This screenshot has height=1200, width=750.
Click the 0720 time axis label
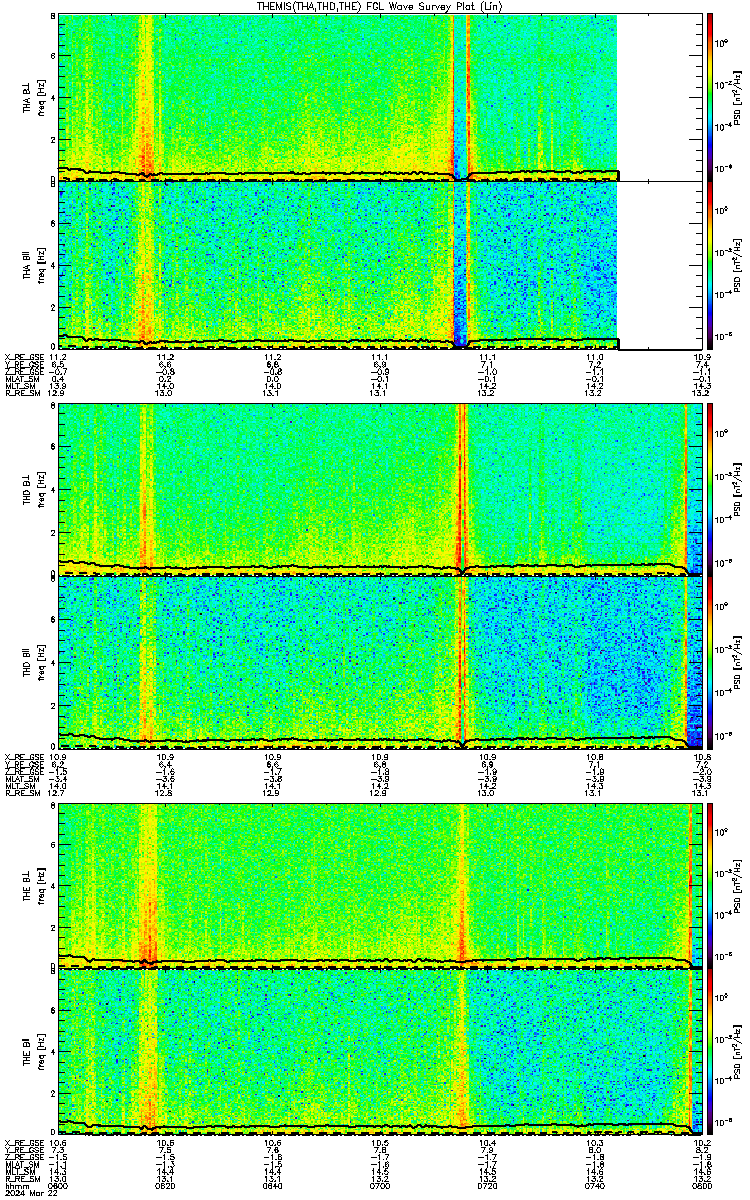point(487,1185)
